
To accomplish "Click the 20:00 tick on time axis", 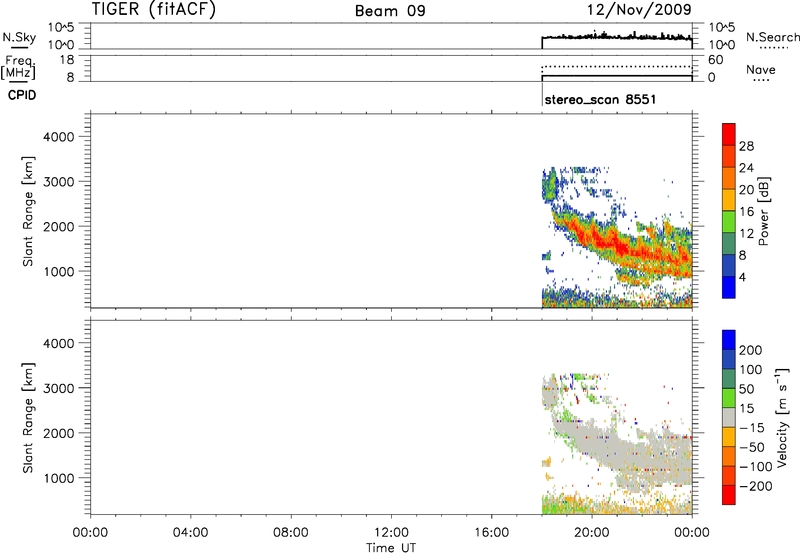I will click(x=592, y=532).
